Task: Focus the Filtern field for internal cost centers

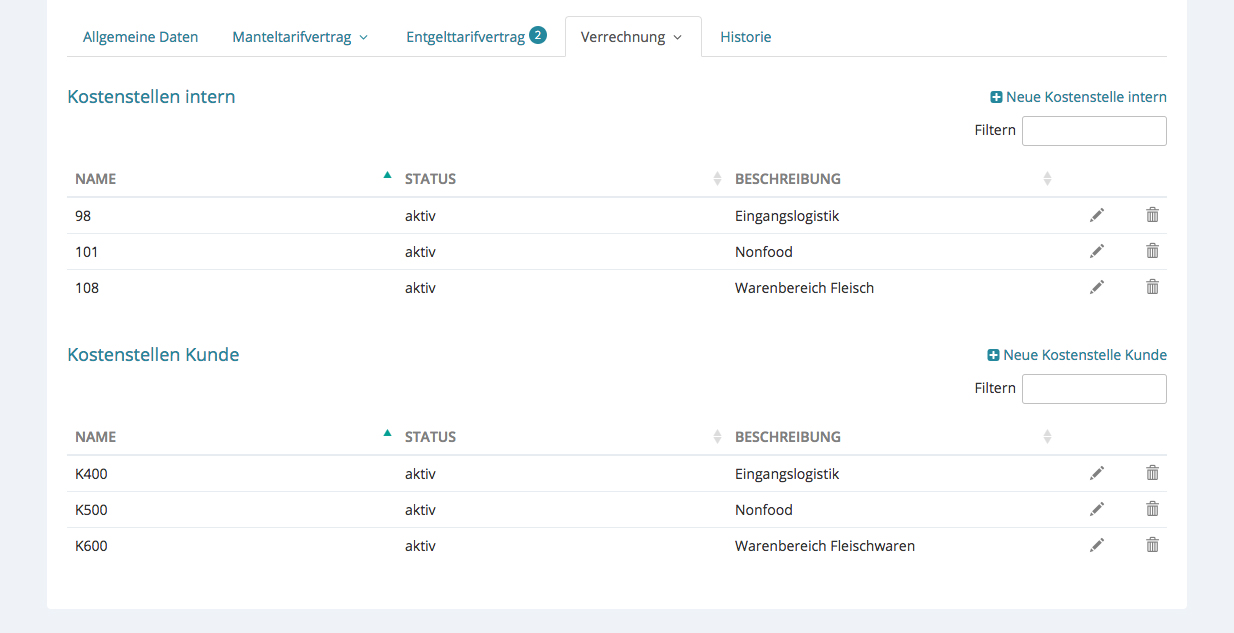Action: click(x=1094, y=131)
